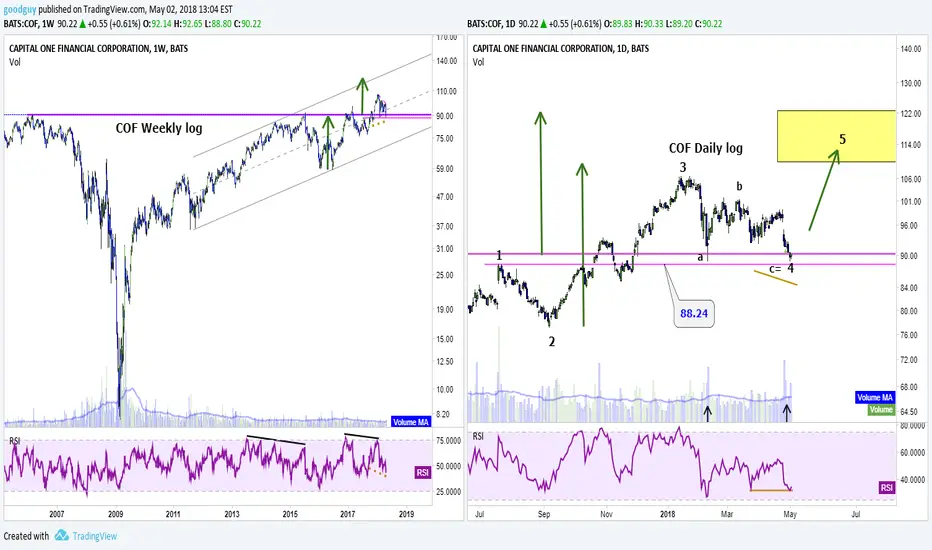The height and width of the screenshot is (550, 932).
Task: Click the 75.0000 RSI level on weekly chart
Action: (448, 441)
